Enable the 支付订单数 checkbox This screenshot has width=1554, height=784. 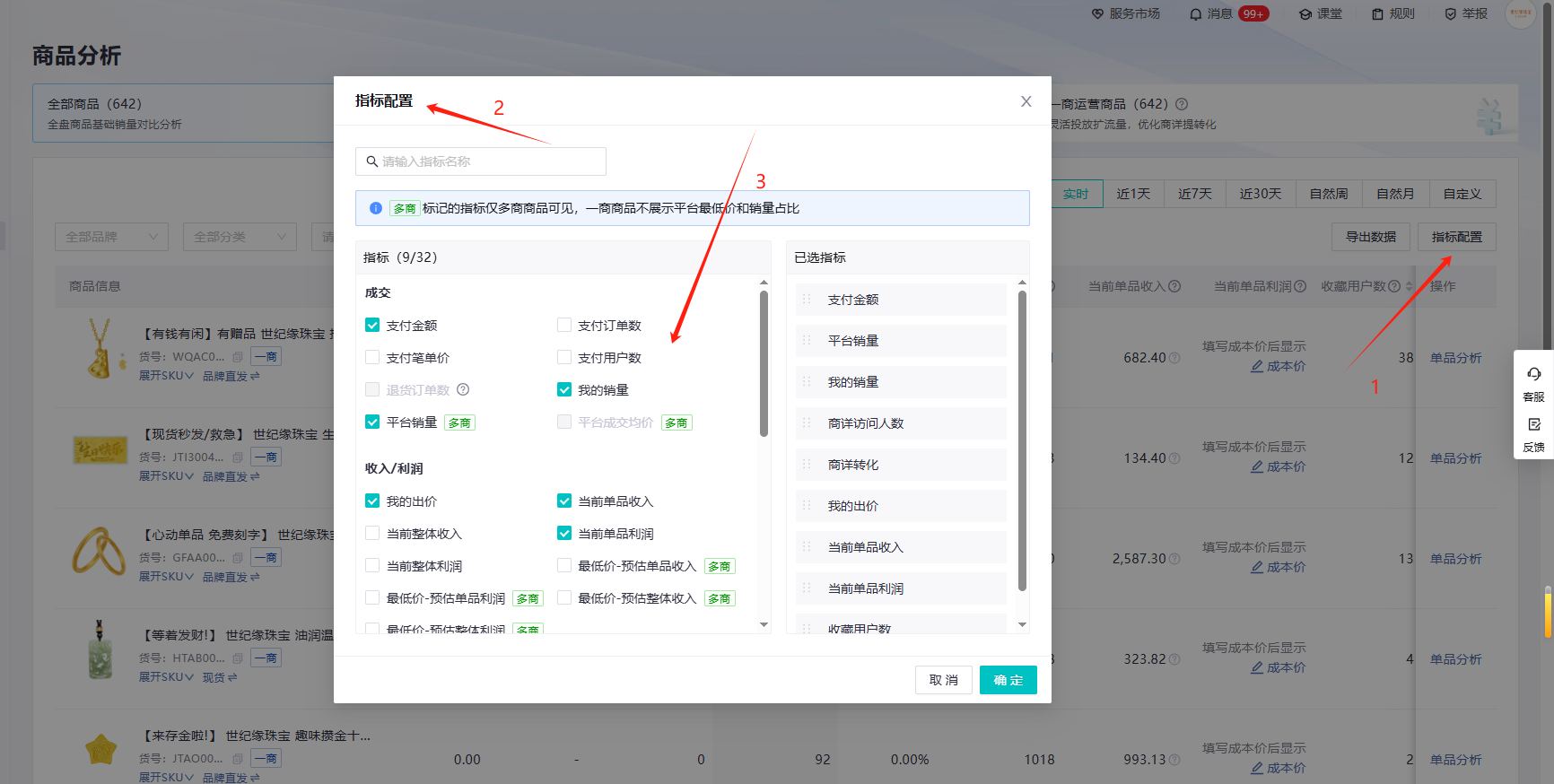tap(564, 326)
